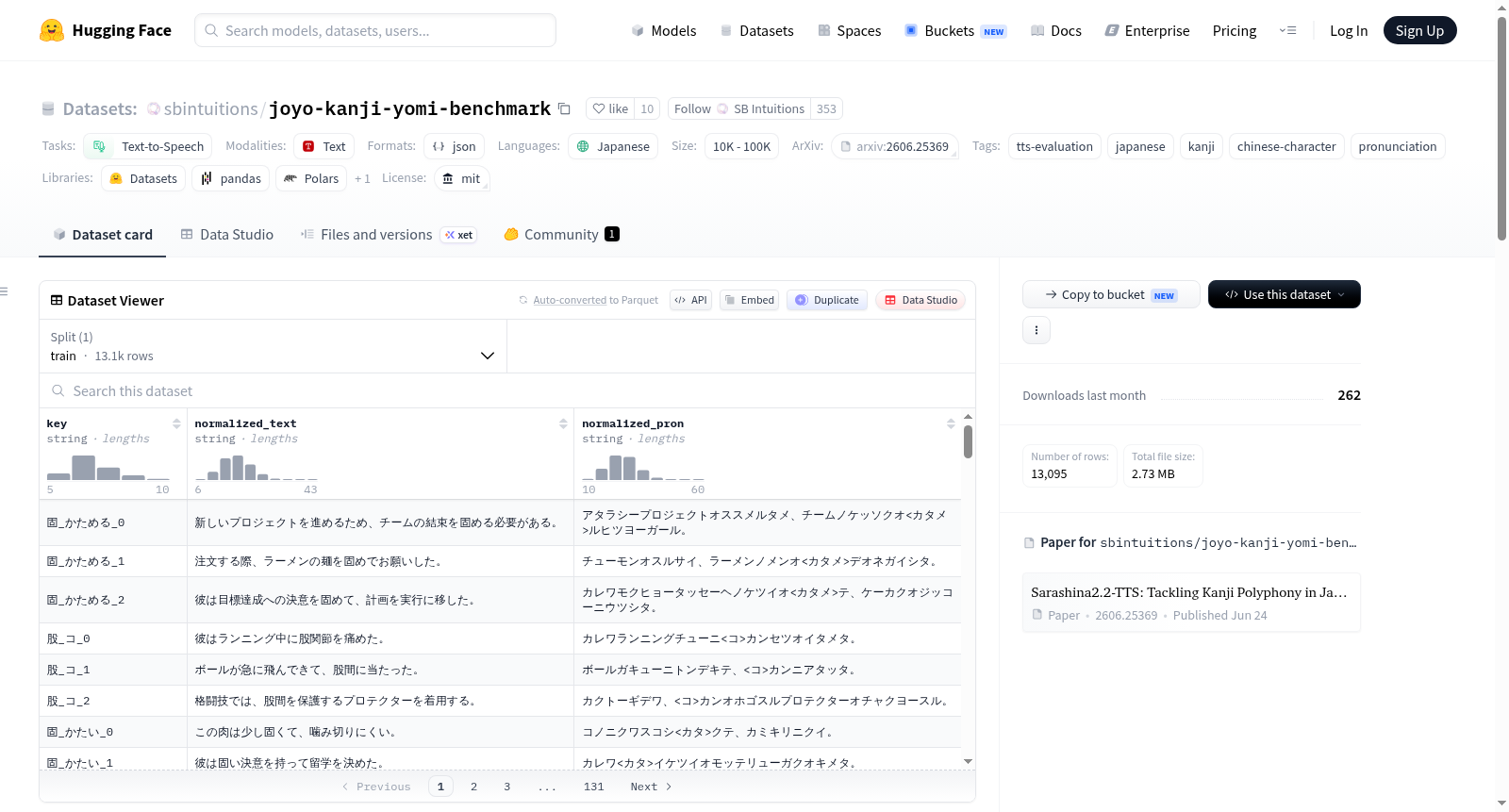The width and height of the screenshot is (1509, 812).
Task: Go to page 2 of the table
Action: point(473,787)
